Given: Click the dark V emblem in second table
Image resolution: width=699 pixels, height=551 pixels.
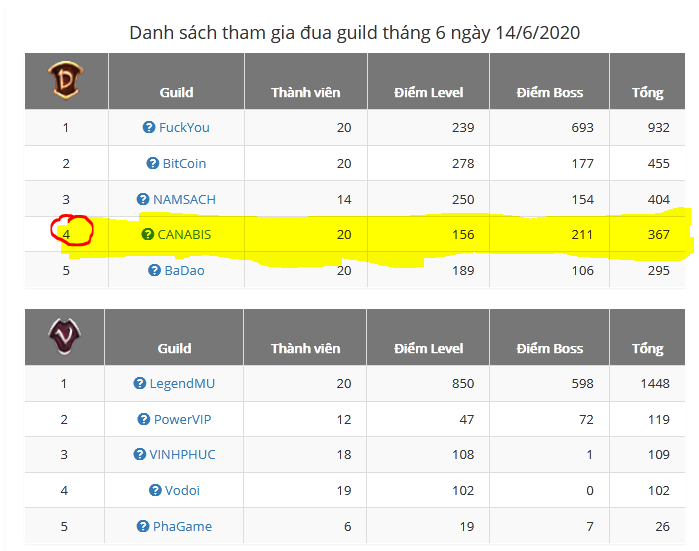Looking at the screenshot, I should [x=65, y=336].
